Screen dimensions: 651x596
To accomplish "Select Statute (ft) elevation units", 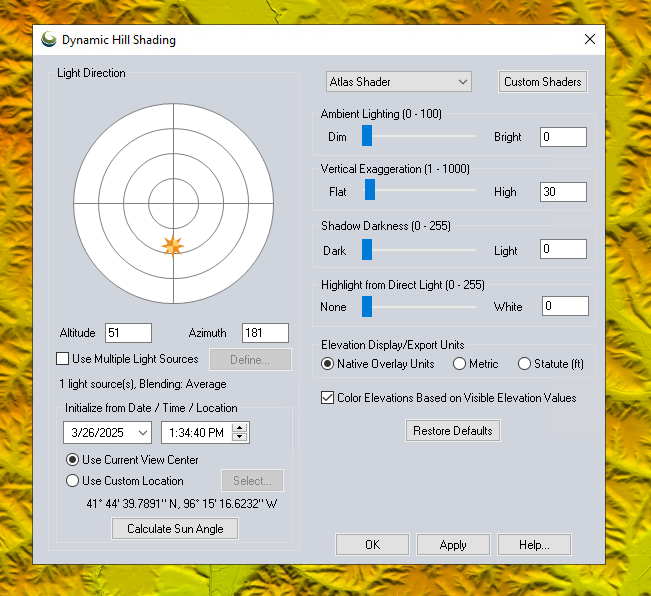I will 524,364.
